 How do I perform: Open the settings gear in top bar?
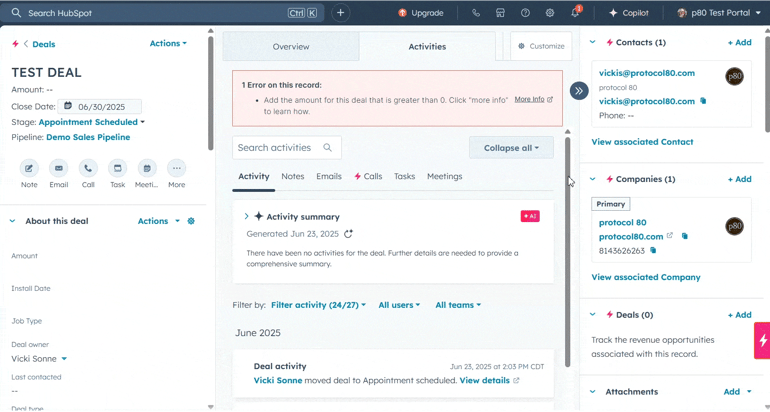tap(550, 13)
